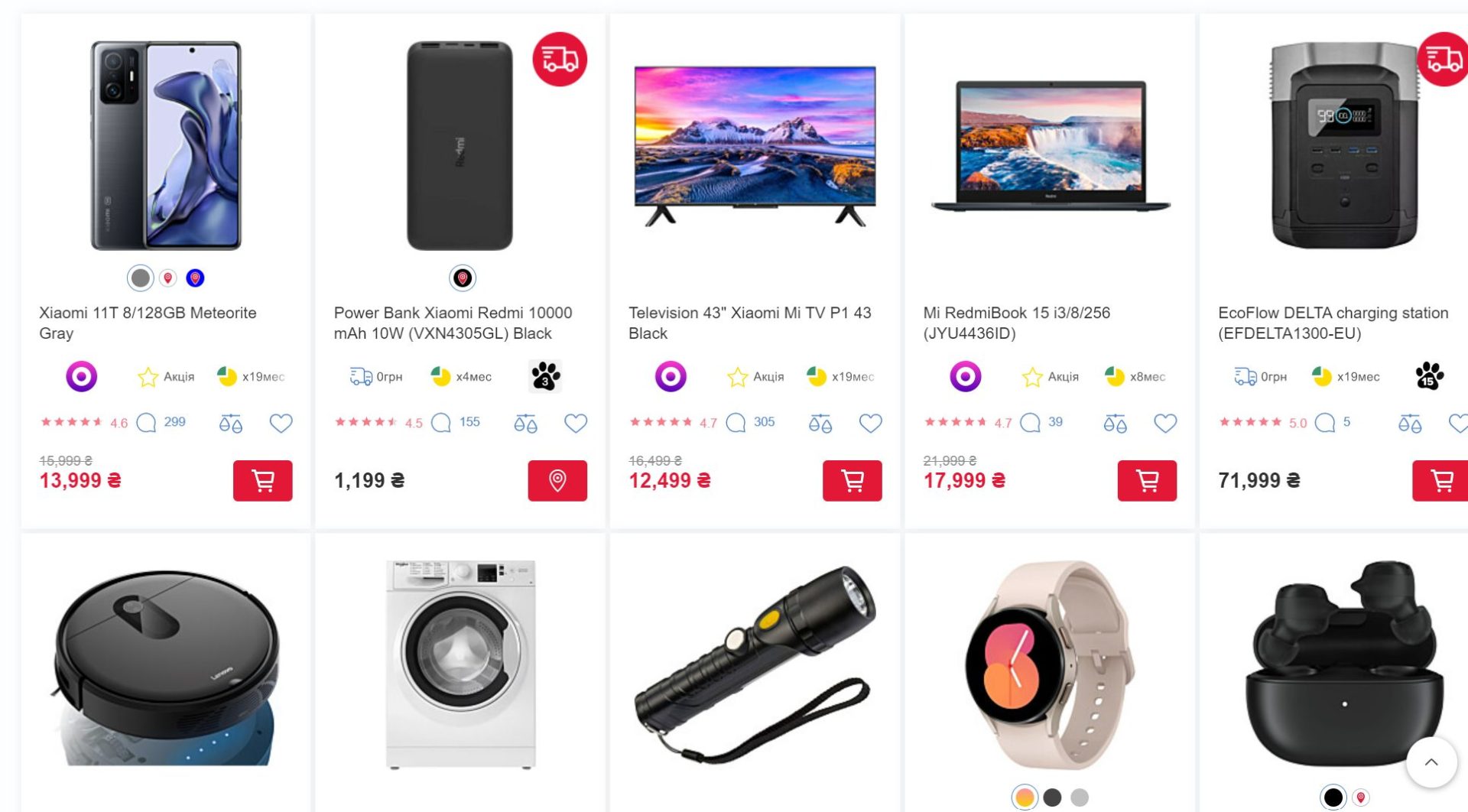This screenshot has width=1468, height=812.
Task: Open the washing machine product image
Action: (460, 664)
